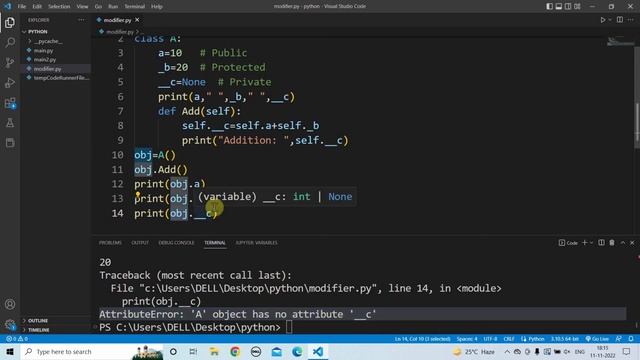Image resolution: width=640 pixels, height=360 pixels.
Task: Open editor More Actions ellipsis
Action: point(631,20)
